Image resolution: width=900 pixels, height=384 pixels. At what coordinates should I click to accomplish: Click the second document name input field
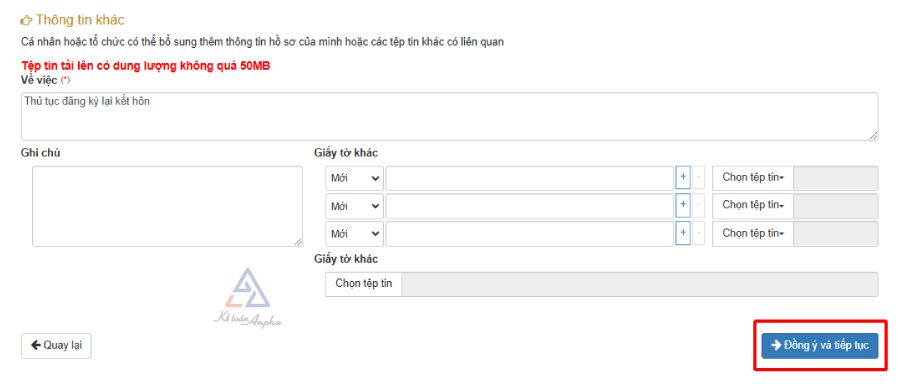coord(529,205)
